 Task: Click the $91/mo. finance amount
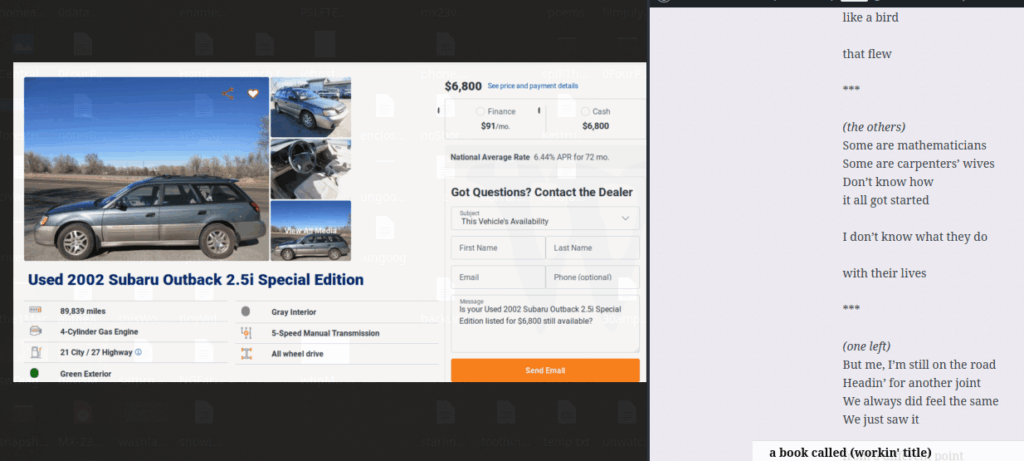[496, 126]
